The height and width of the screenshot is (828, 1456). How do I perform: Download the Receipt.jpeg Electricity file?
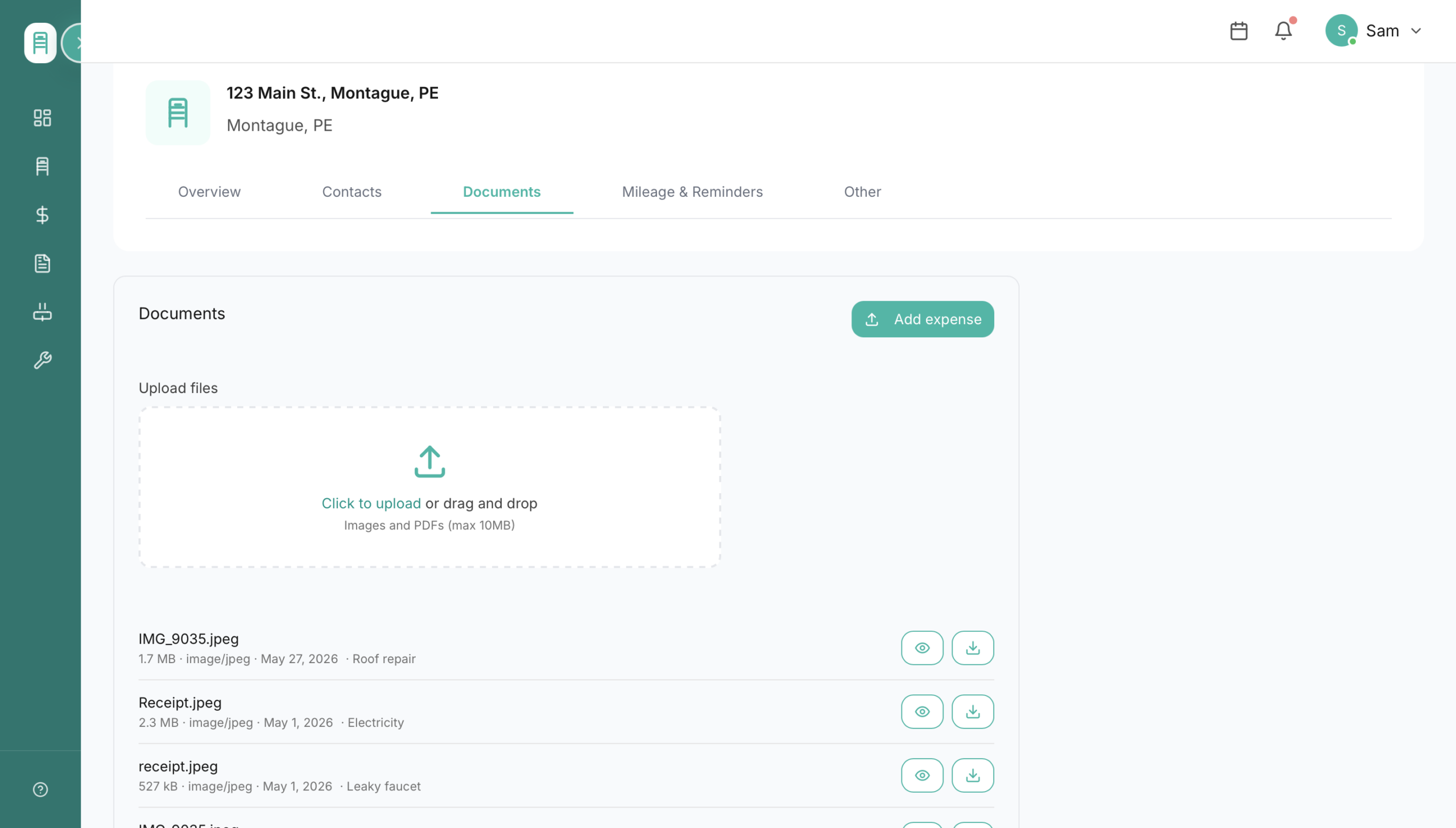(973, 711)
